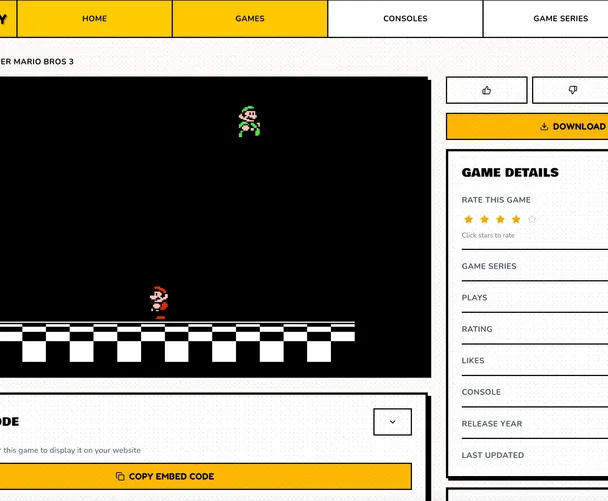Click the RATE THIS GAME label

pyautogui.click(x=496, y=200)
